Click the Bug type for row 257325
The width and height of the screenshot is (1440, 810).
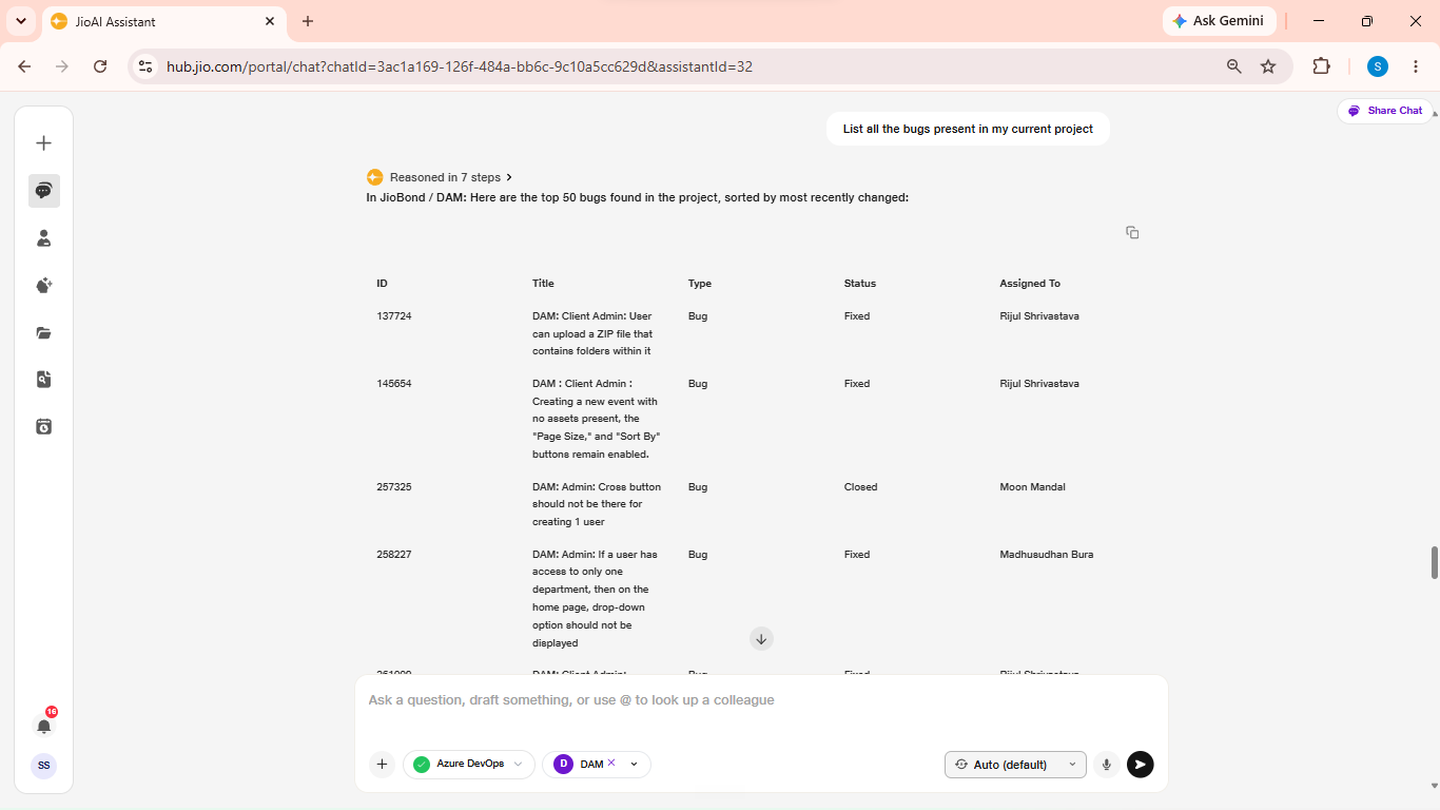[x=698, y=487]
